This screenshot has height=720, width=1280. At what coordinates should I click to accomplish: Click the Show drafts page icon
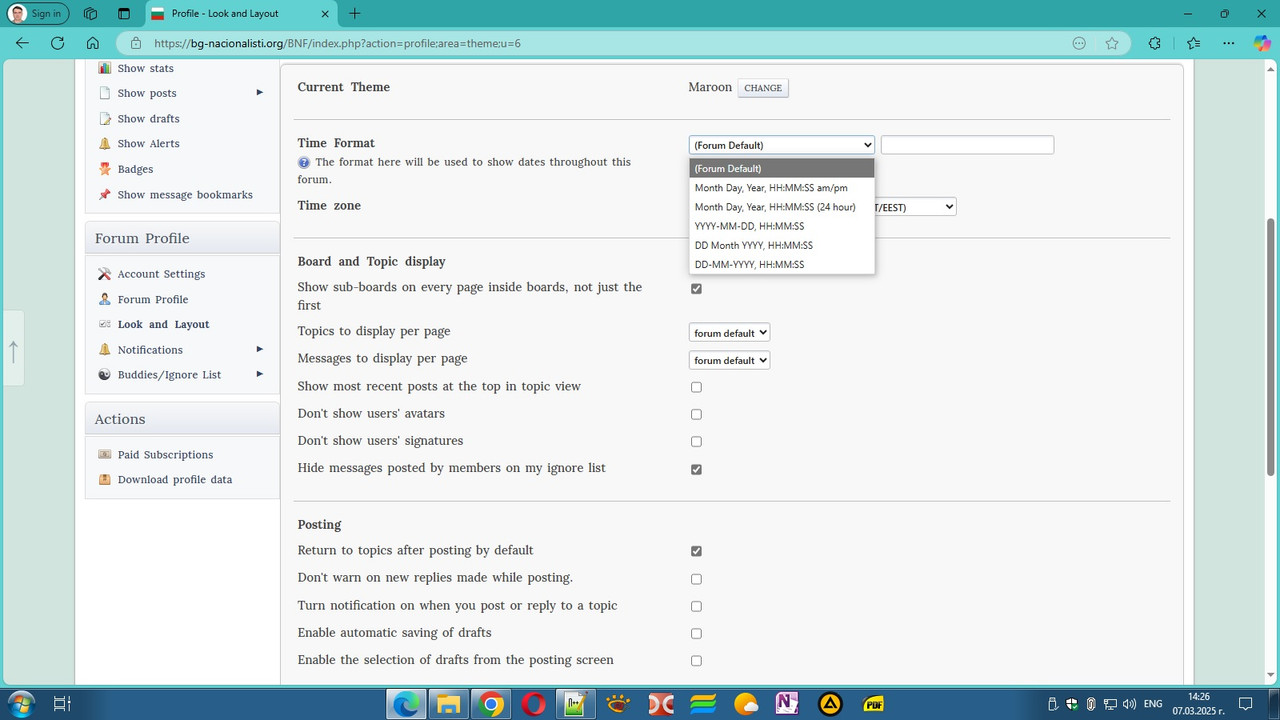coord(105,118)
